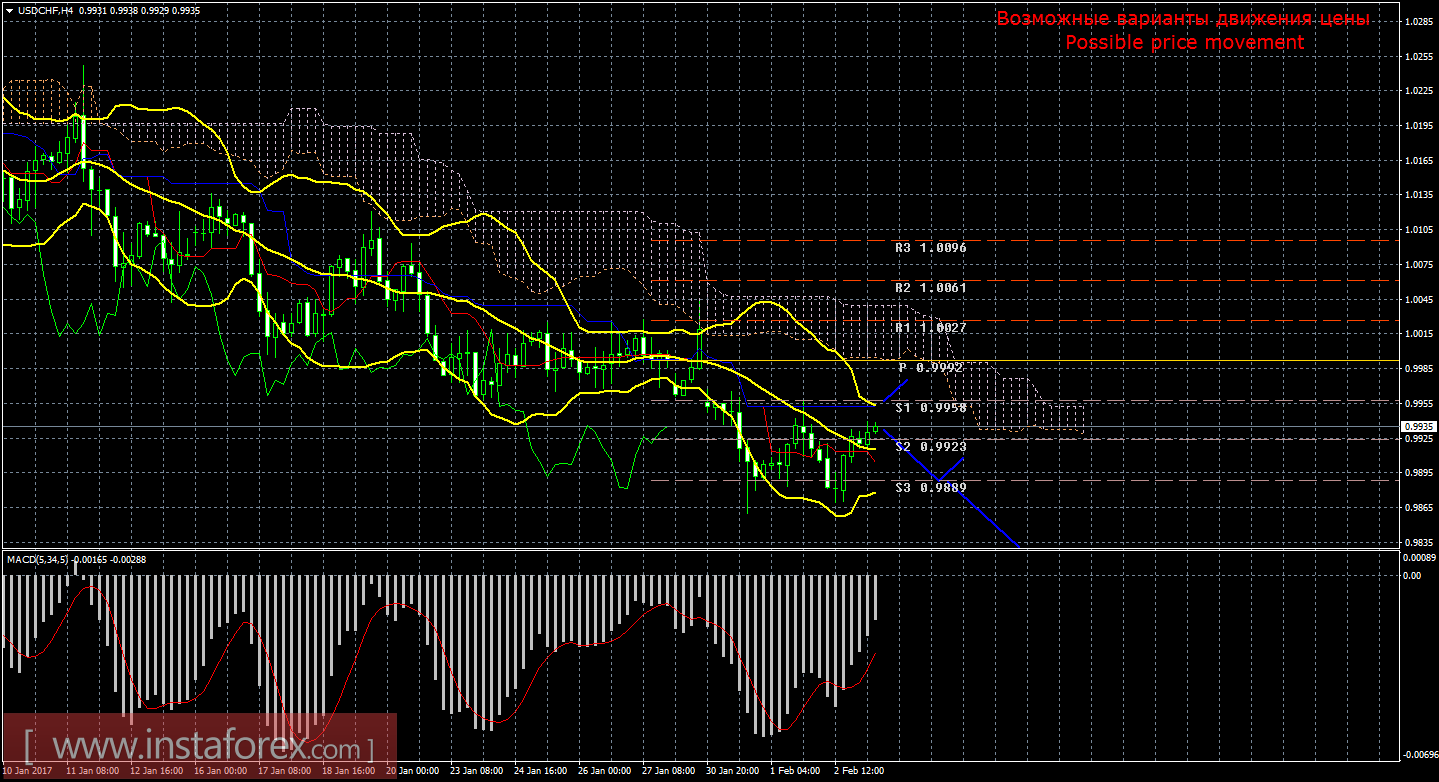Click the 20 Jan 00:00 time axis label
The height and width of the screenshot is (782, 1439).
pyautogui.click(x=411, y=771)
